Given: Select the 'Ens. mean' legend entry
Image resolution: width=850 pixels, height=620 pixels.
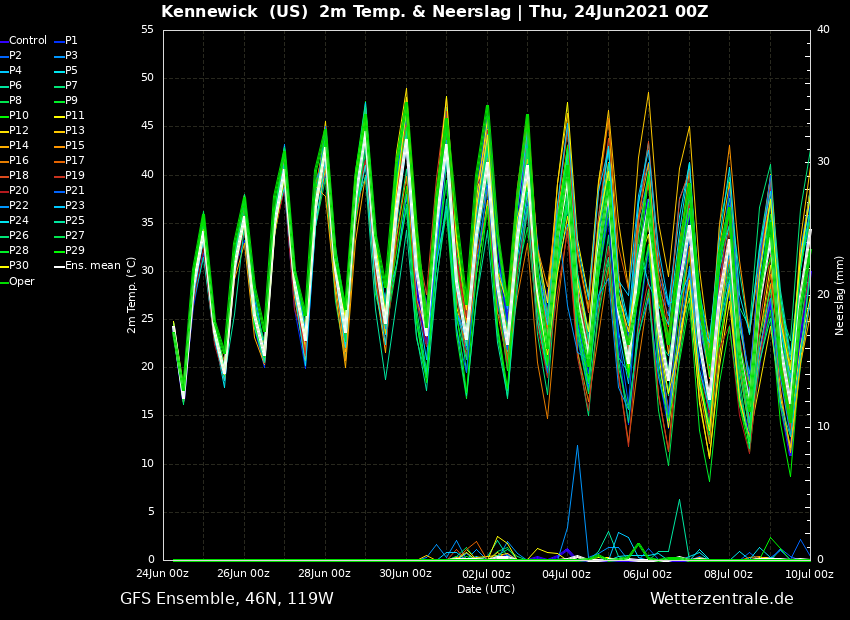Looking at the screenshot, I should coord(88,266).
